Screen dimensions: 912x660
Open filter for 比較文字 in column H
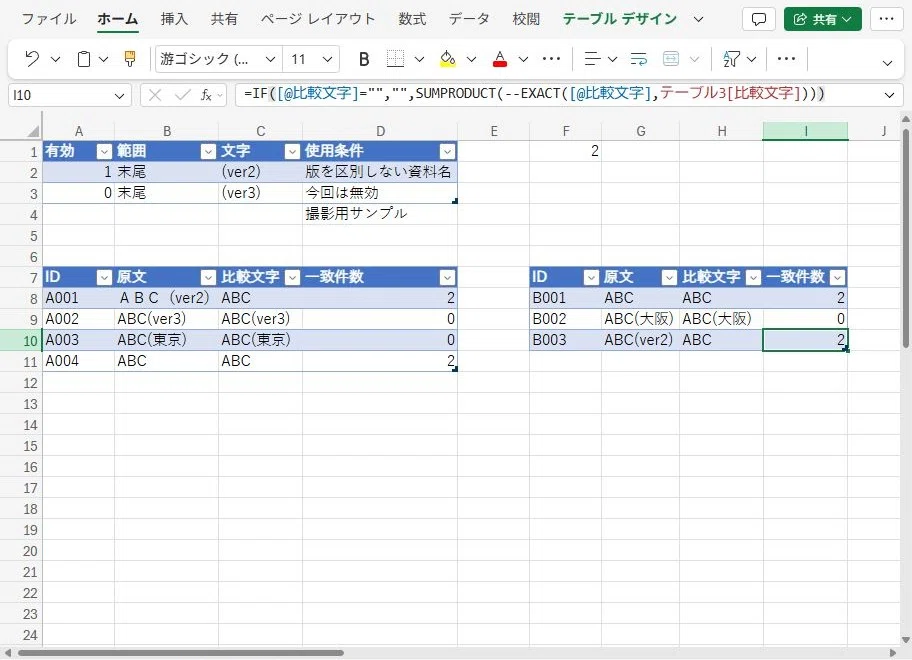753,277
